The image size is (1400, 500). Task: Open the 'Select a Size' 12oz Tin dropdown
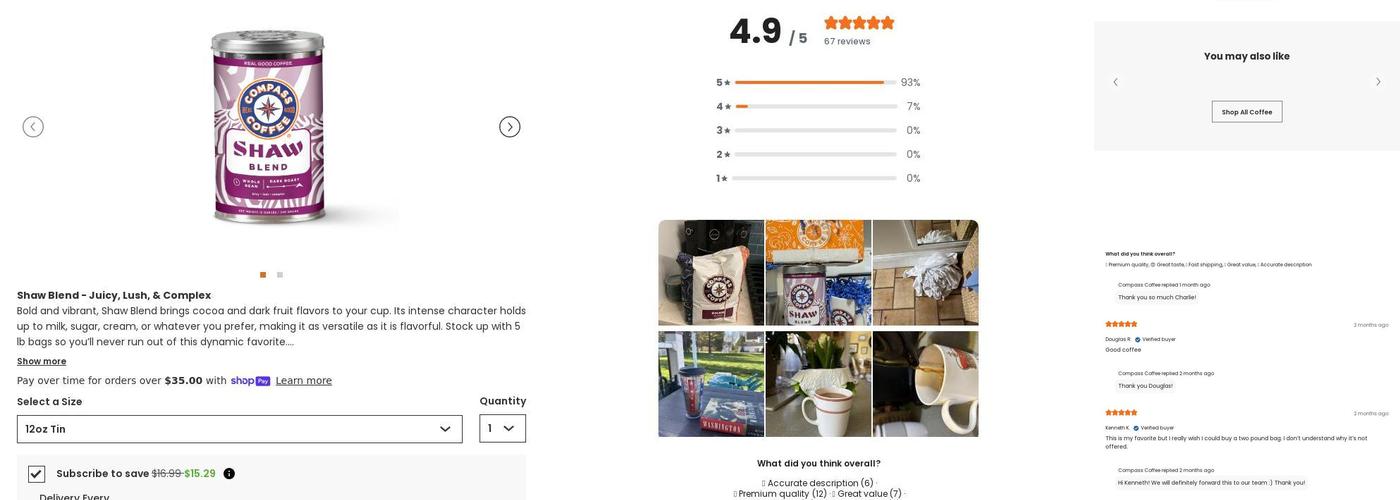click(x=239, y=429)
